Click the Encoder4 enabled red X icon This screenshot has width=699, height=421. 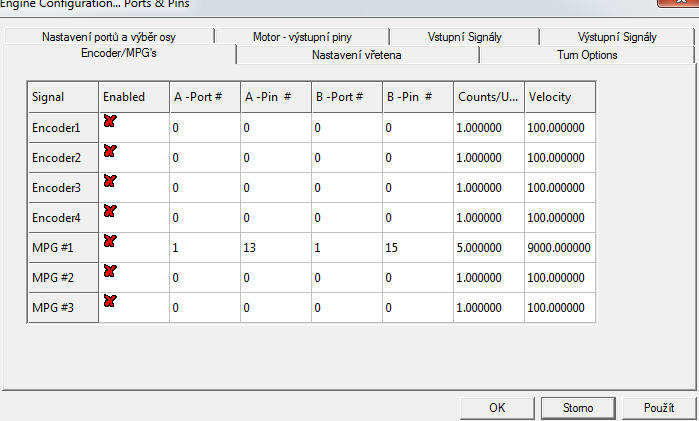point(110,211)
